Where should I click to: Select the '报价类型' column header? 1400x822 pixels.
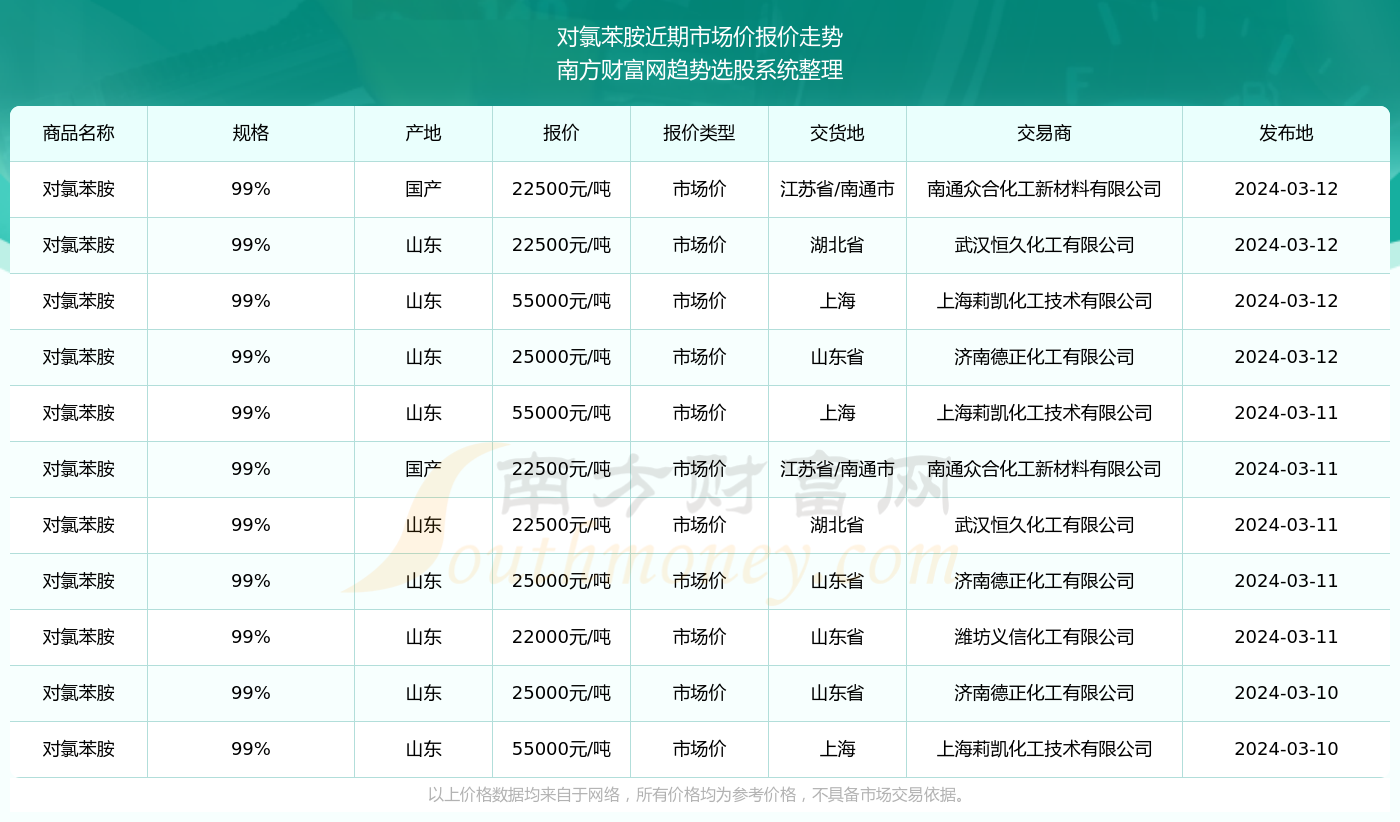click(x=699, y=133)
